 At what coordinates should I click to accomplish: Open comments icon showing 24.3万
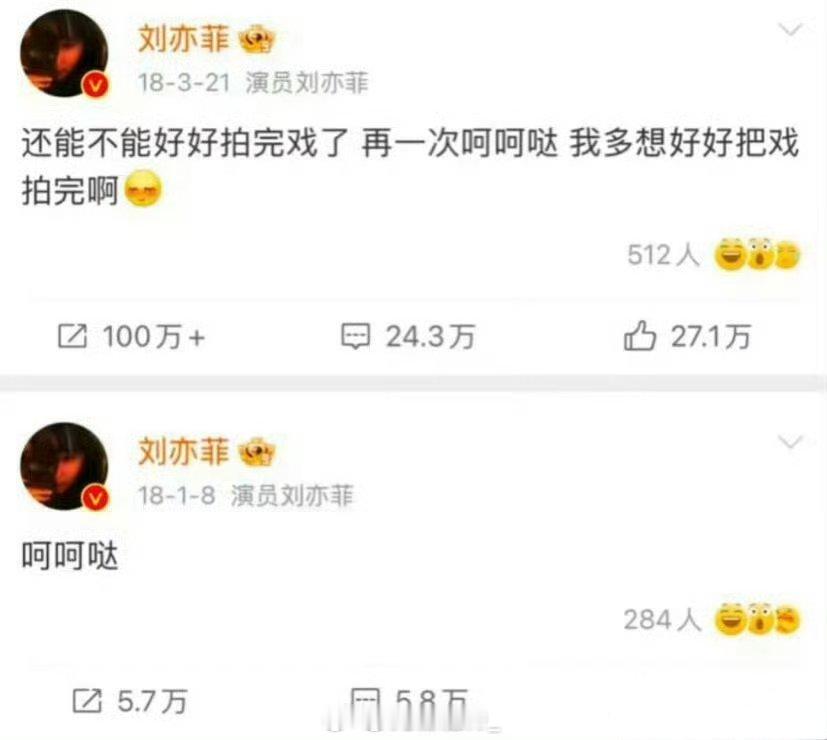355,336
